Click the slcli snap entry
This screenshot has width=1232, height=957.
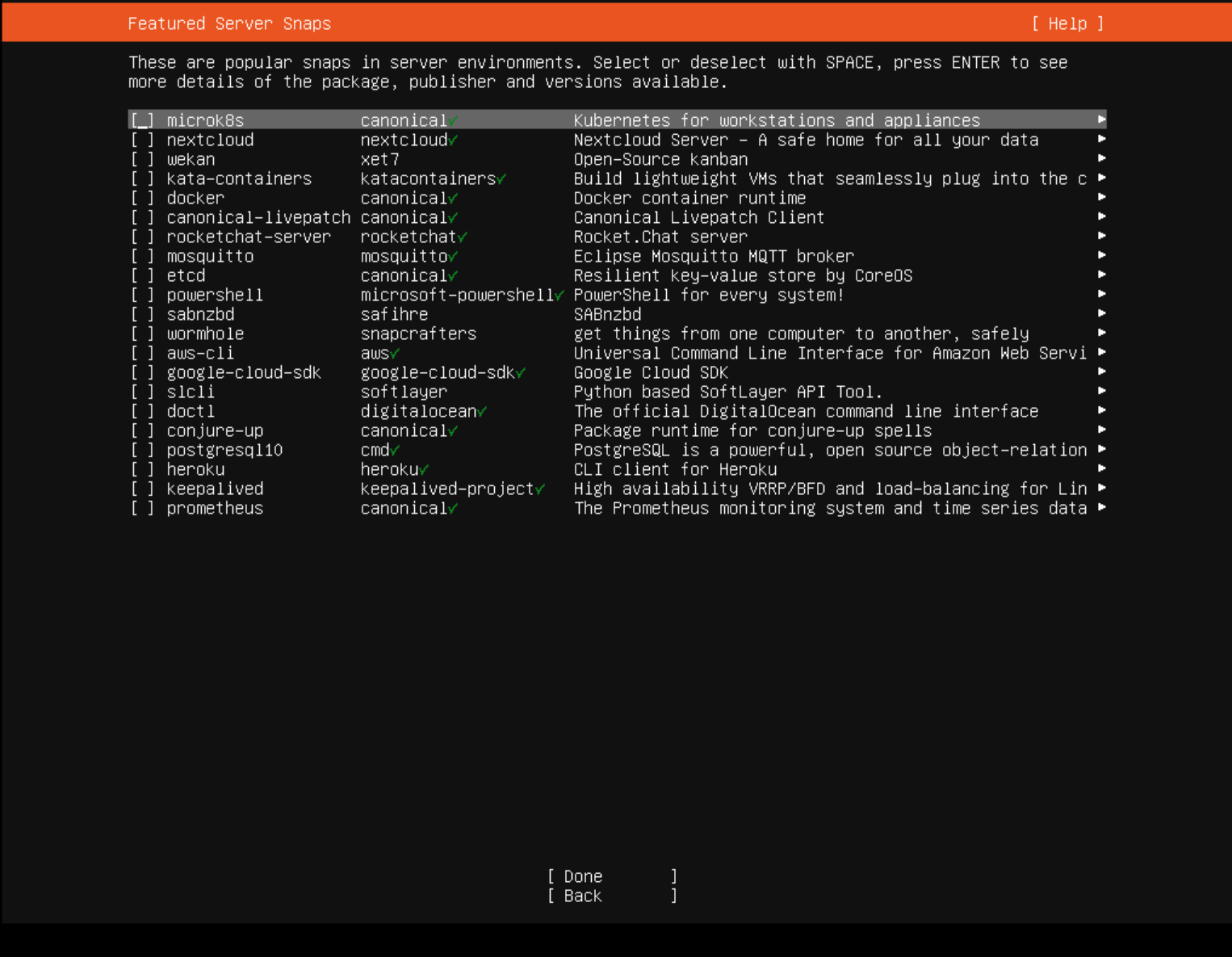(191, 392)
